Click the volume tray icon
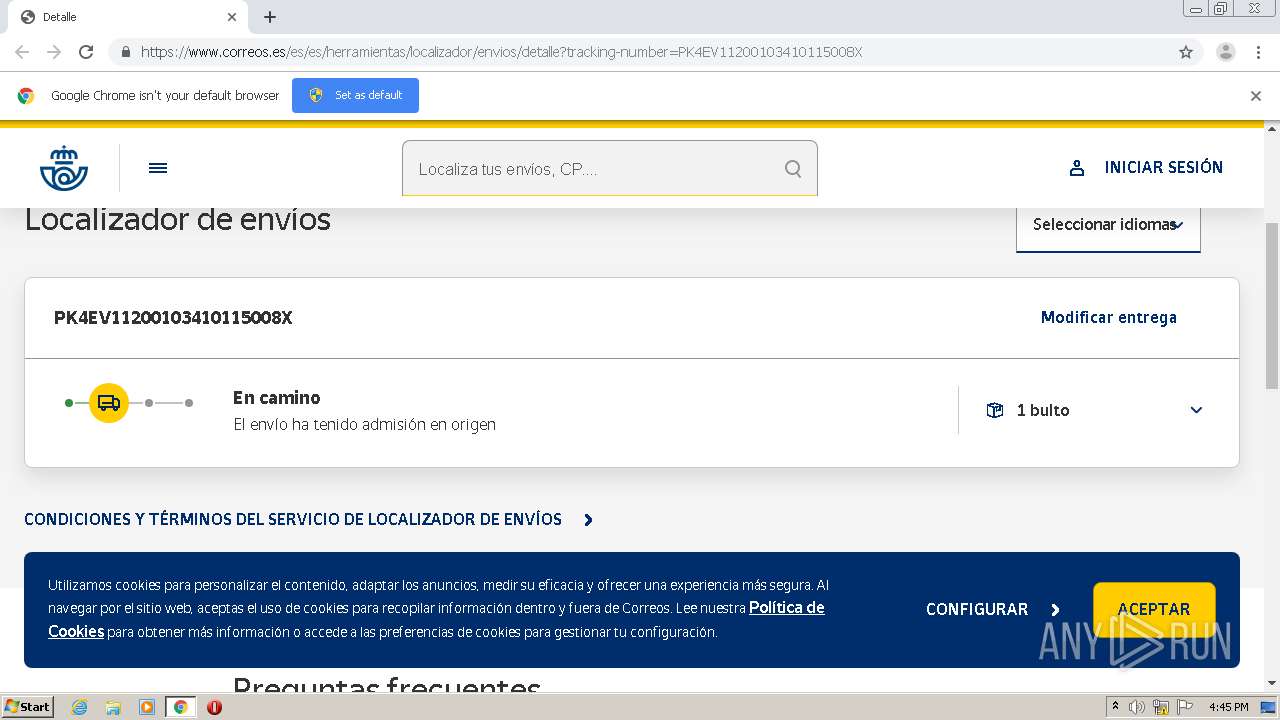This screenshot has width=1280, height=720. [1137, 707]
